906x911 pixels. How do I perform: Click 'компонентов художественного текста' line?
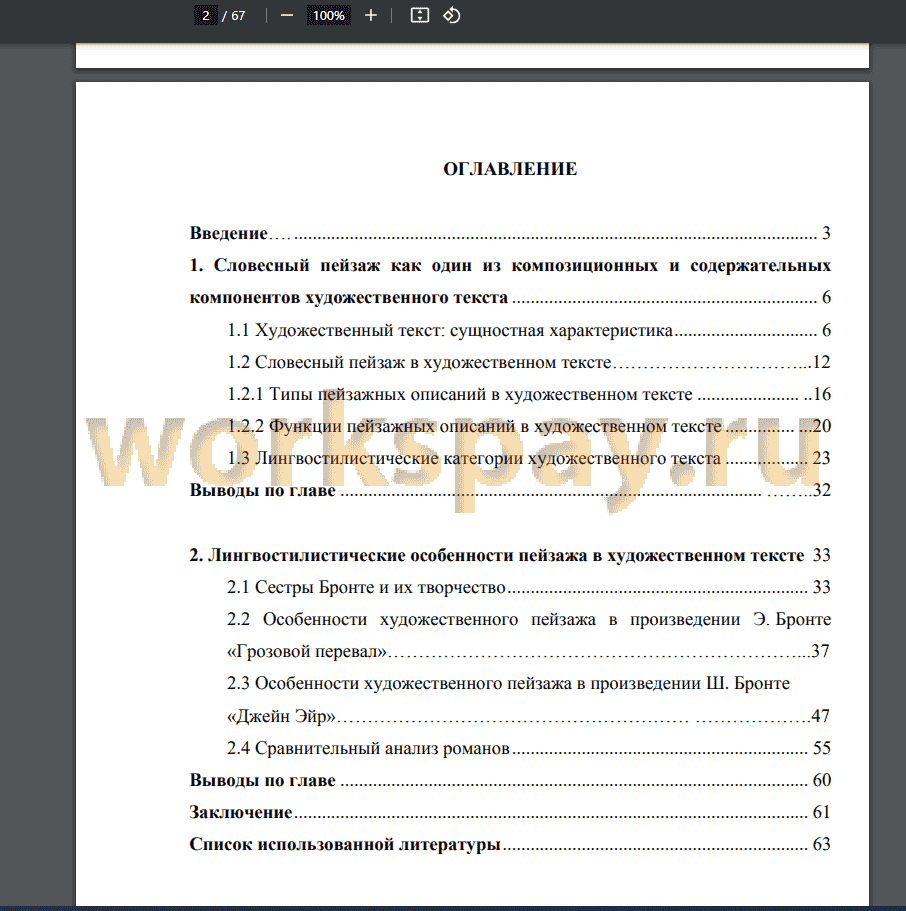click(x=510, y=297)
